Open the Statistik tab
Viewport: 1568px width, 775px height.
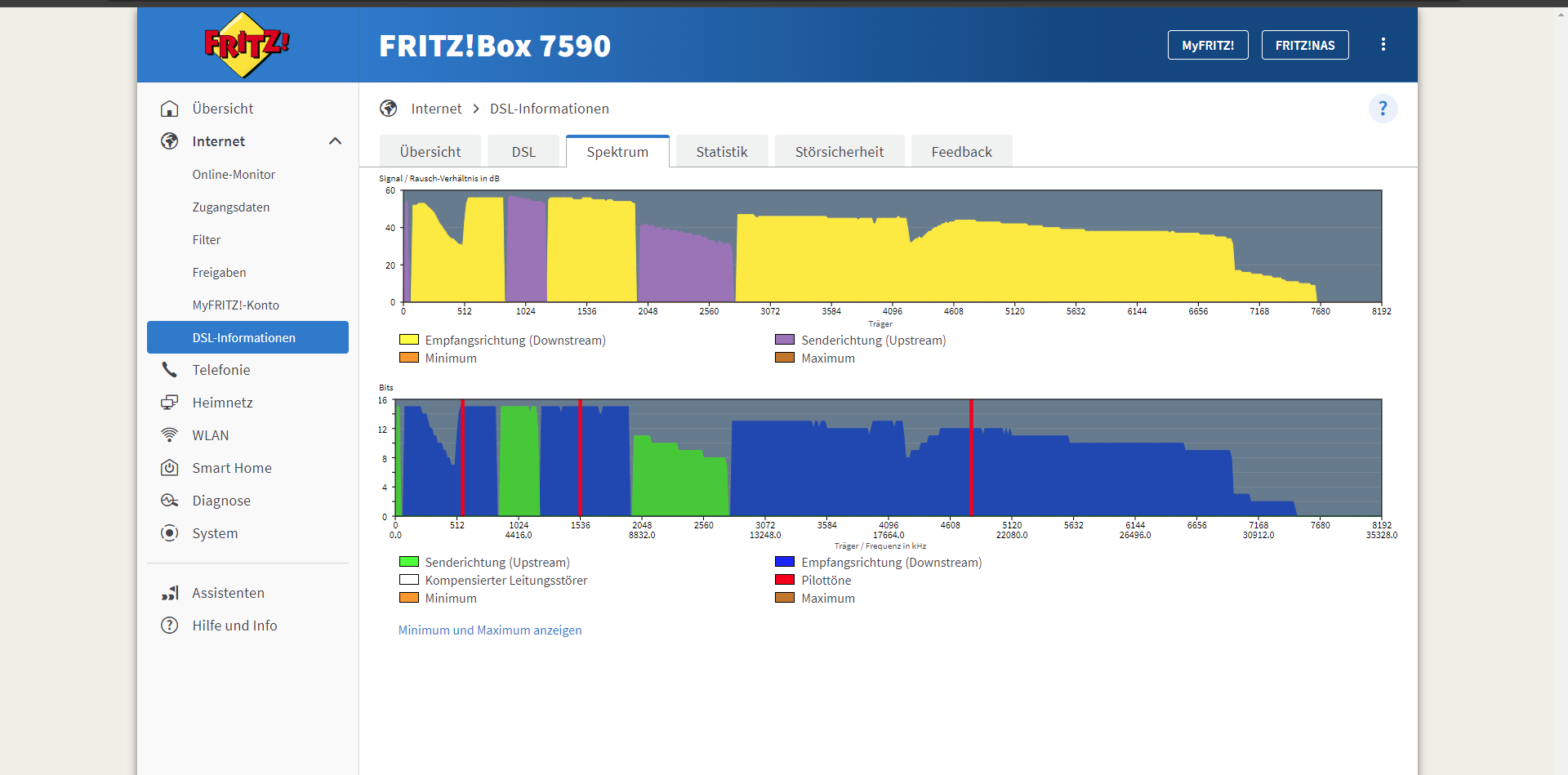point(722,152)
